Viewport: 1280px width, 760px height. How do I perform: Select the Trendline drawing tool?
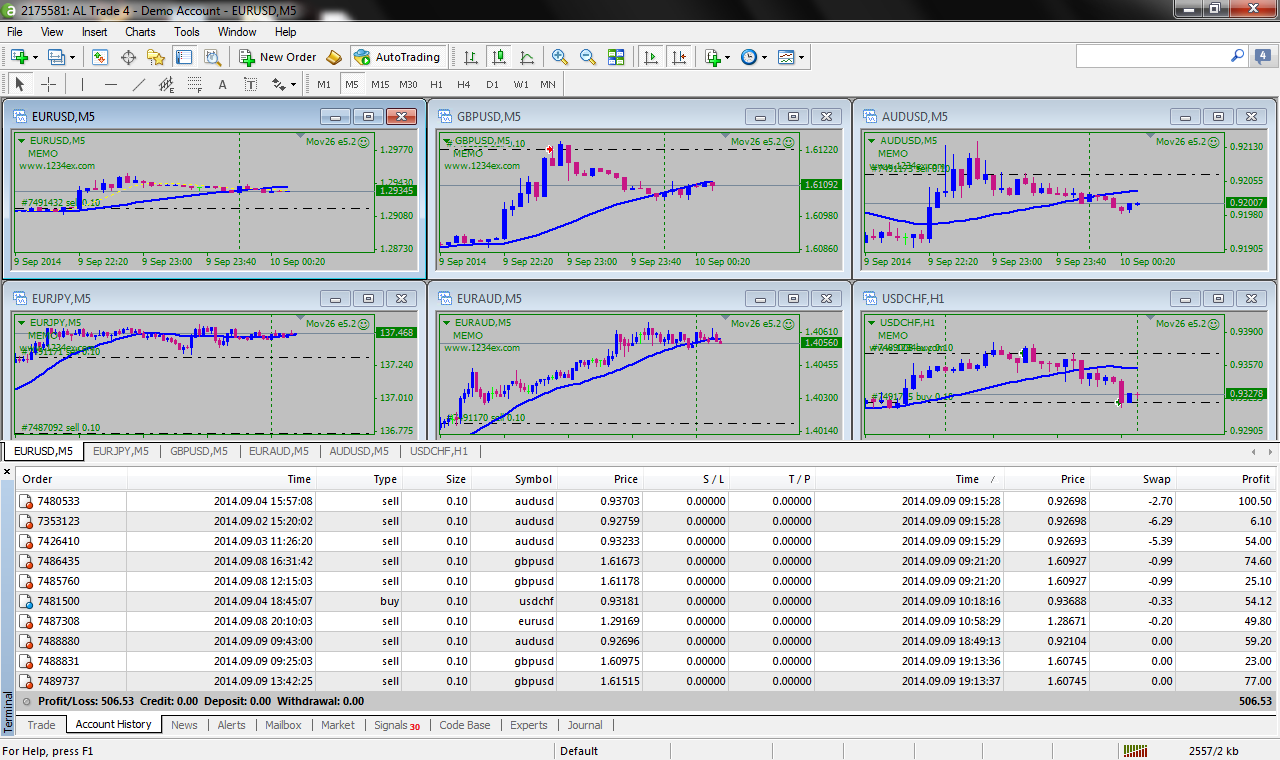coord(138,84)
